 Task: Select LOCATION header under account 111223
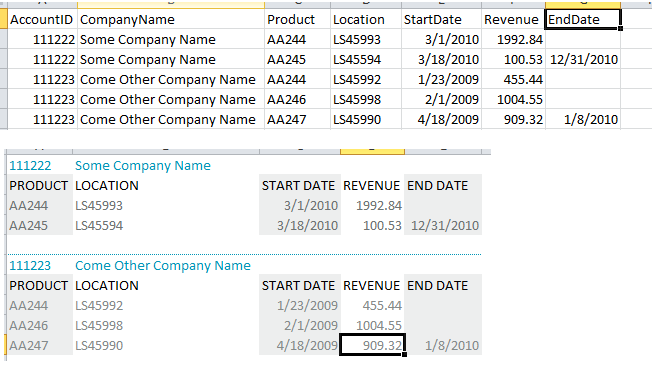pos(107,285)
